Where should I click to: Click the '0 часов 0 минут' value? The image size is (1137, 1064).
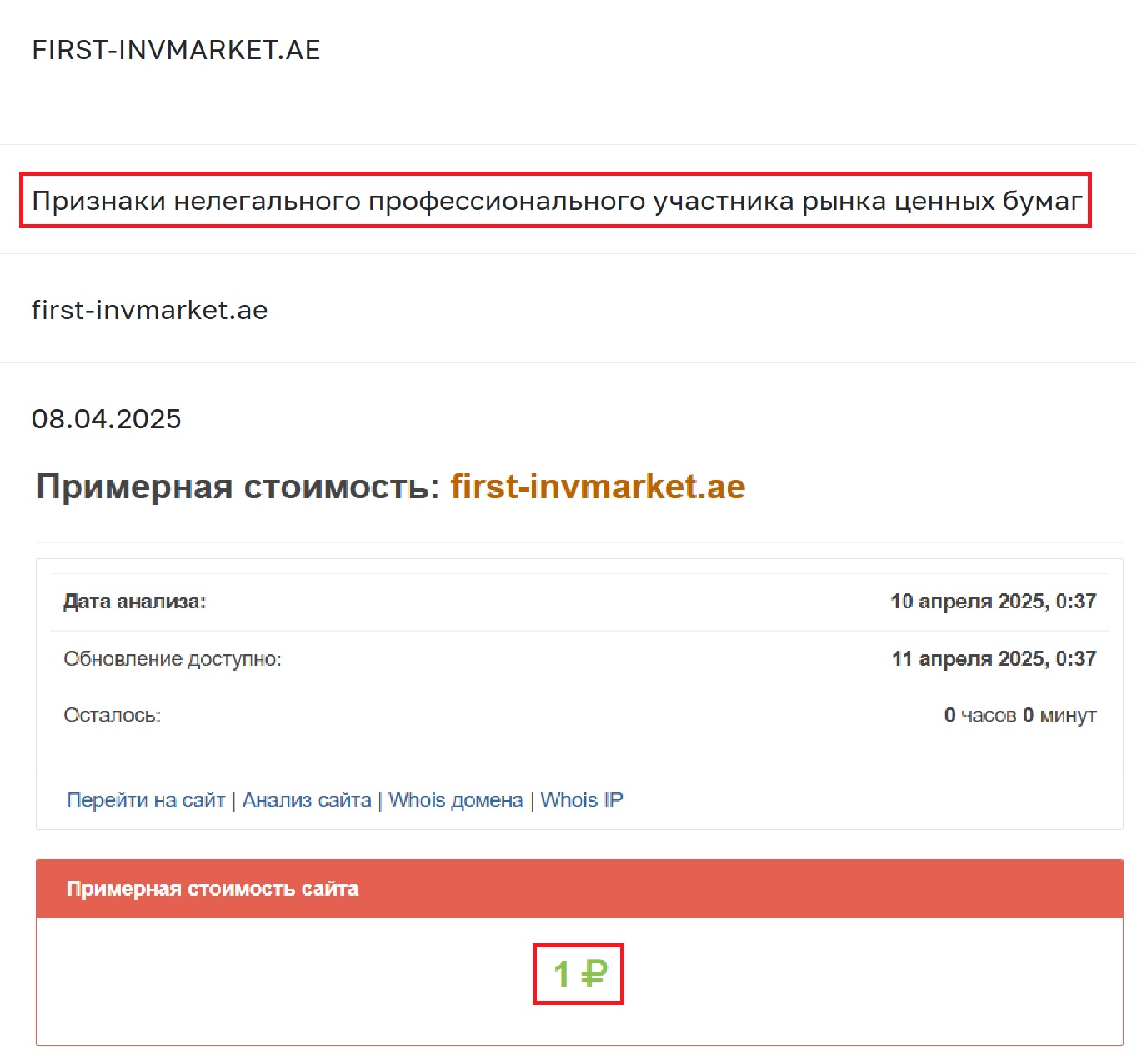[1019, 716]
